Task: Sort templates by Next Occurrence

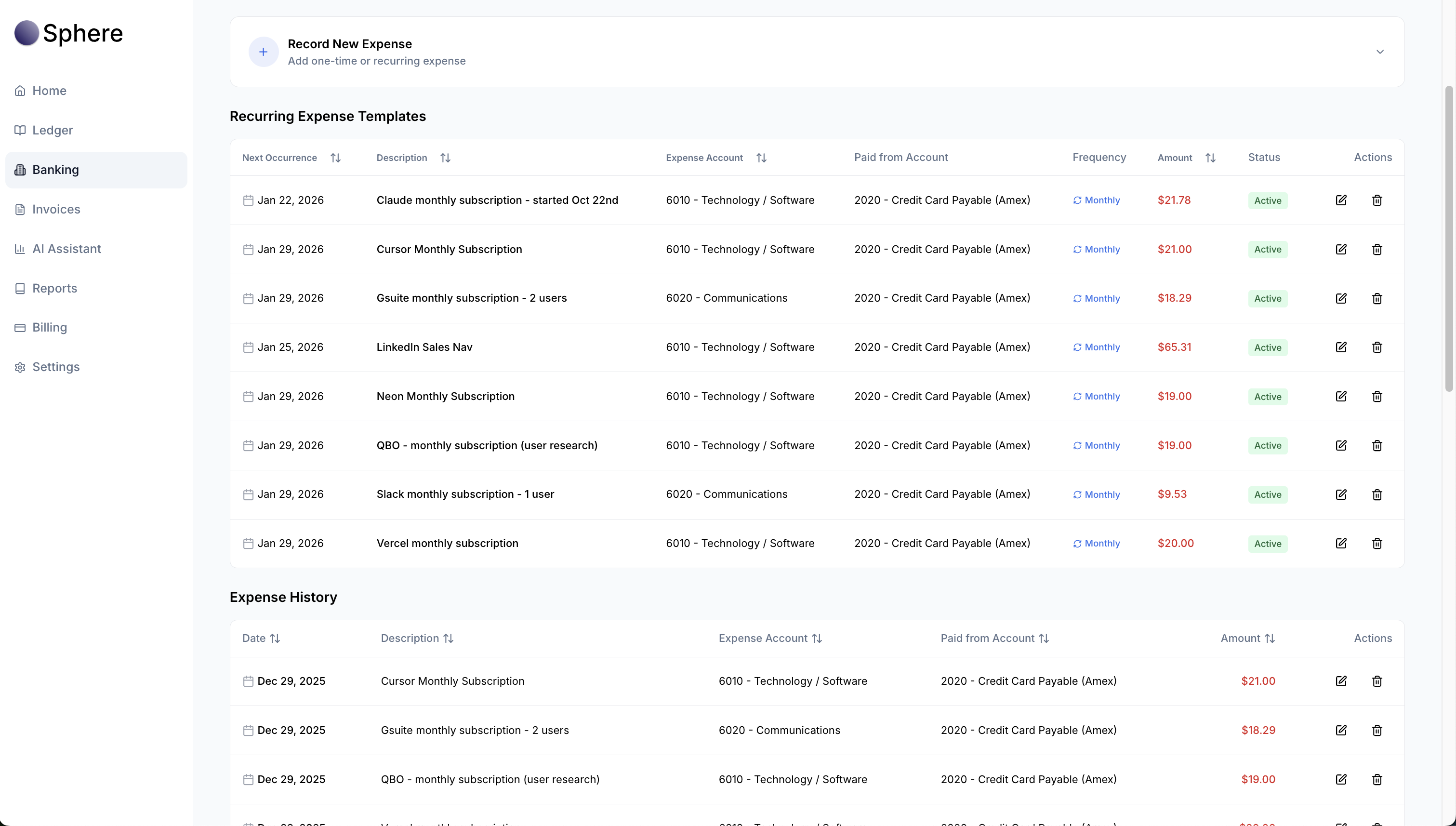Action: point(335,158)
